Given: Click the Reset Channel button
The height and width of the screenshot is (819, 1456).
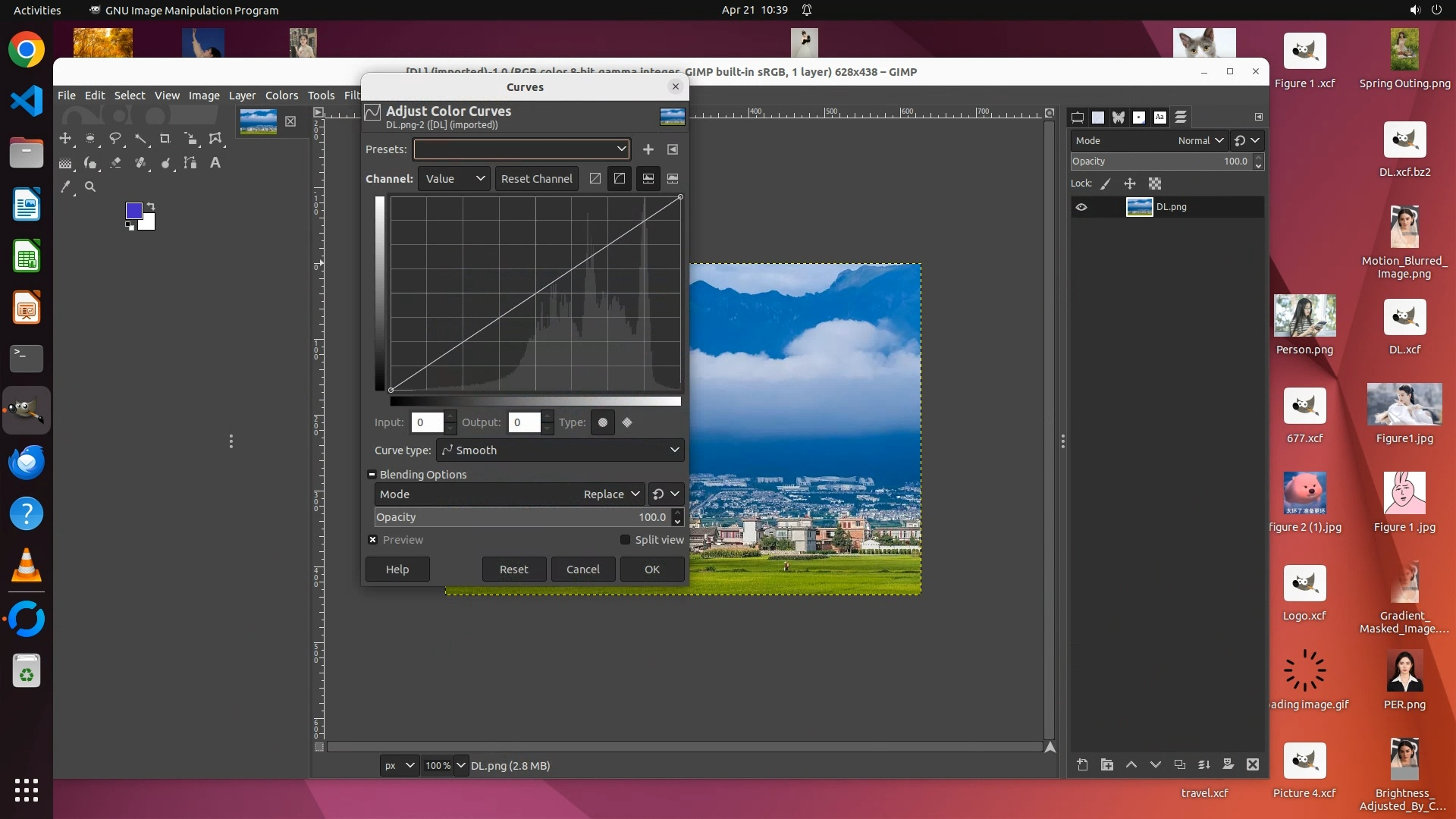Looking at the screenshot, I should click(x=536, y=179).
